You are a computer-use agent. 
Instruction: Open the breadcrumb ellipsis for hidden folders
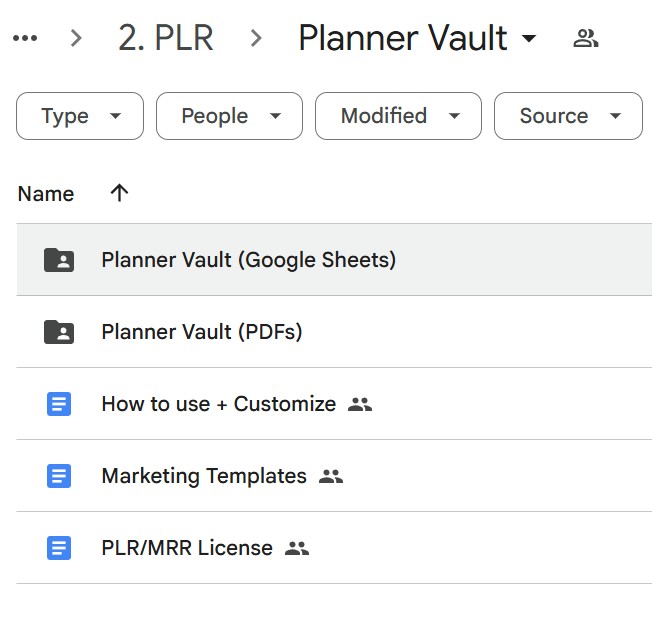[25, 38]
